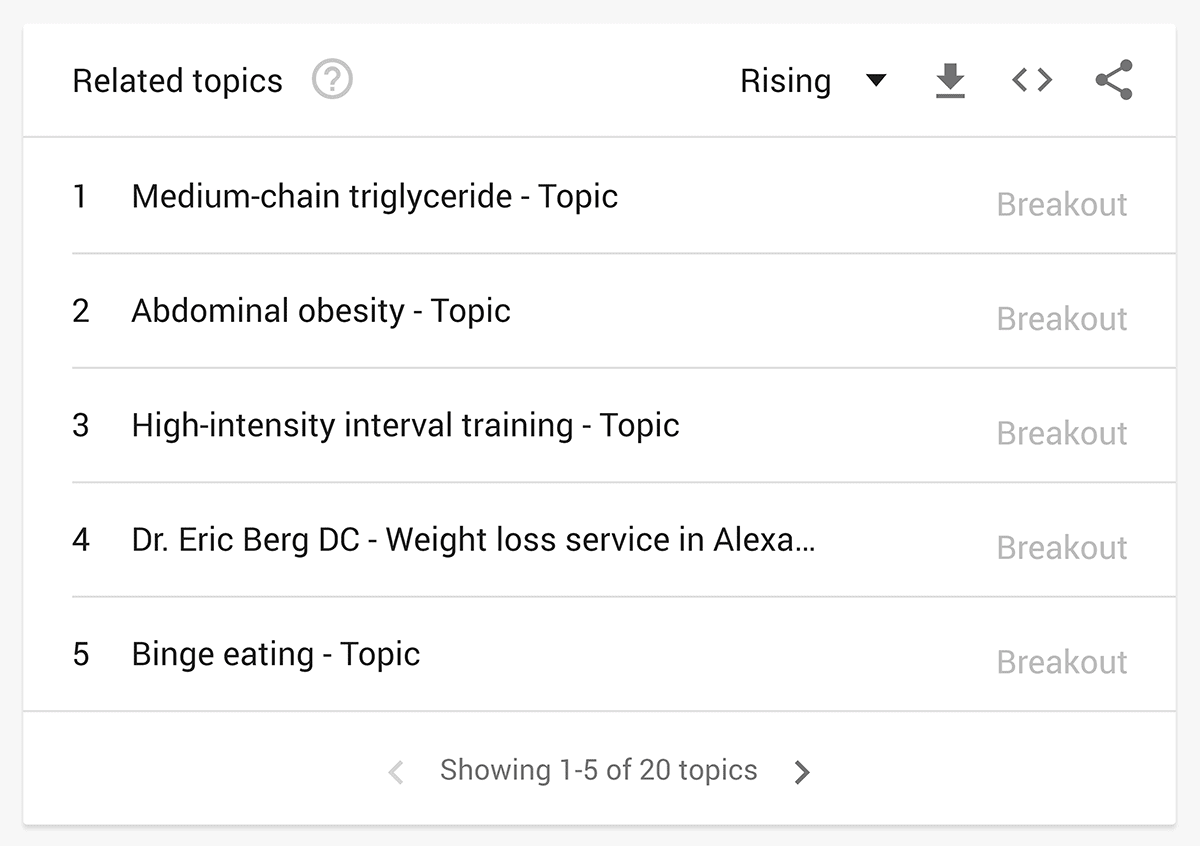The width and height of the screenshot is (1200, 846).
Task: Open Binge eating topic
Action: coord(276,654)
